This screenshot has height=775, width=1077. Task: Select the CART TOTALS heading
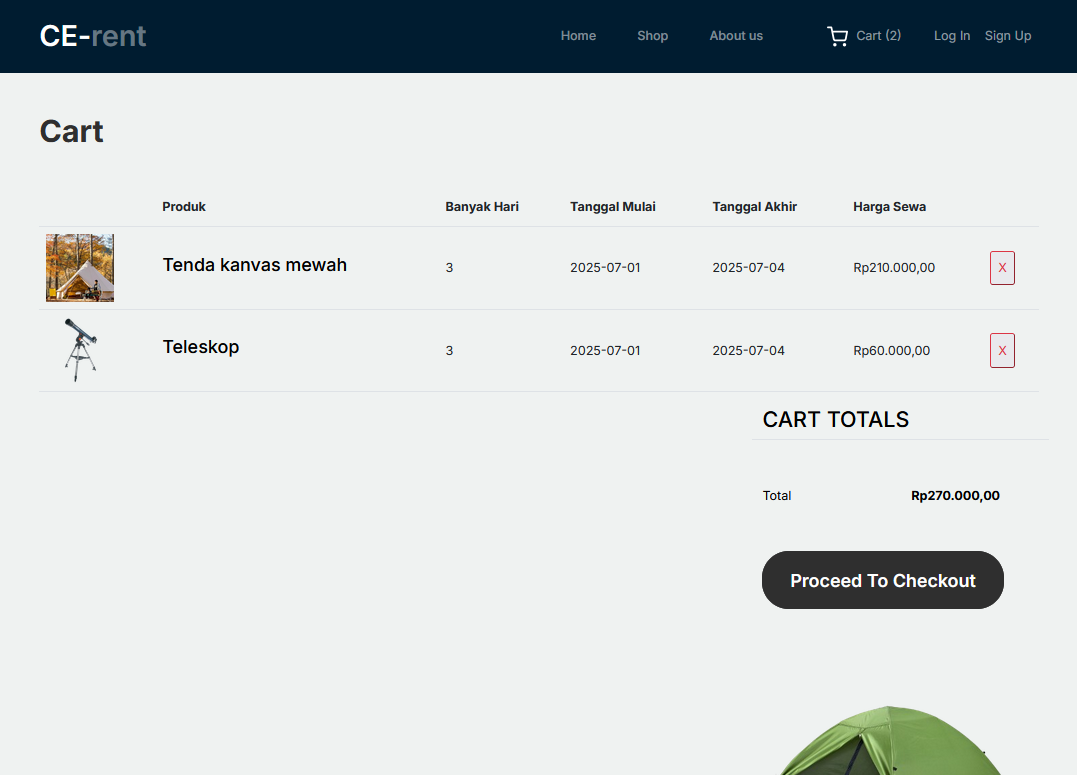[836, 419]
